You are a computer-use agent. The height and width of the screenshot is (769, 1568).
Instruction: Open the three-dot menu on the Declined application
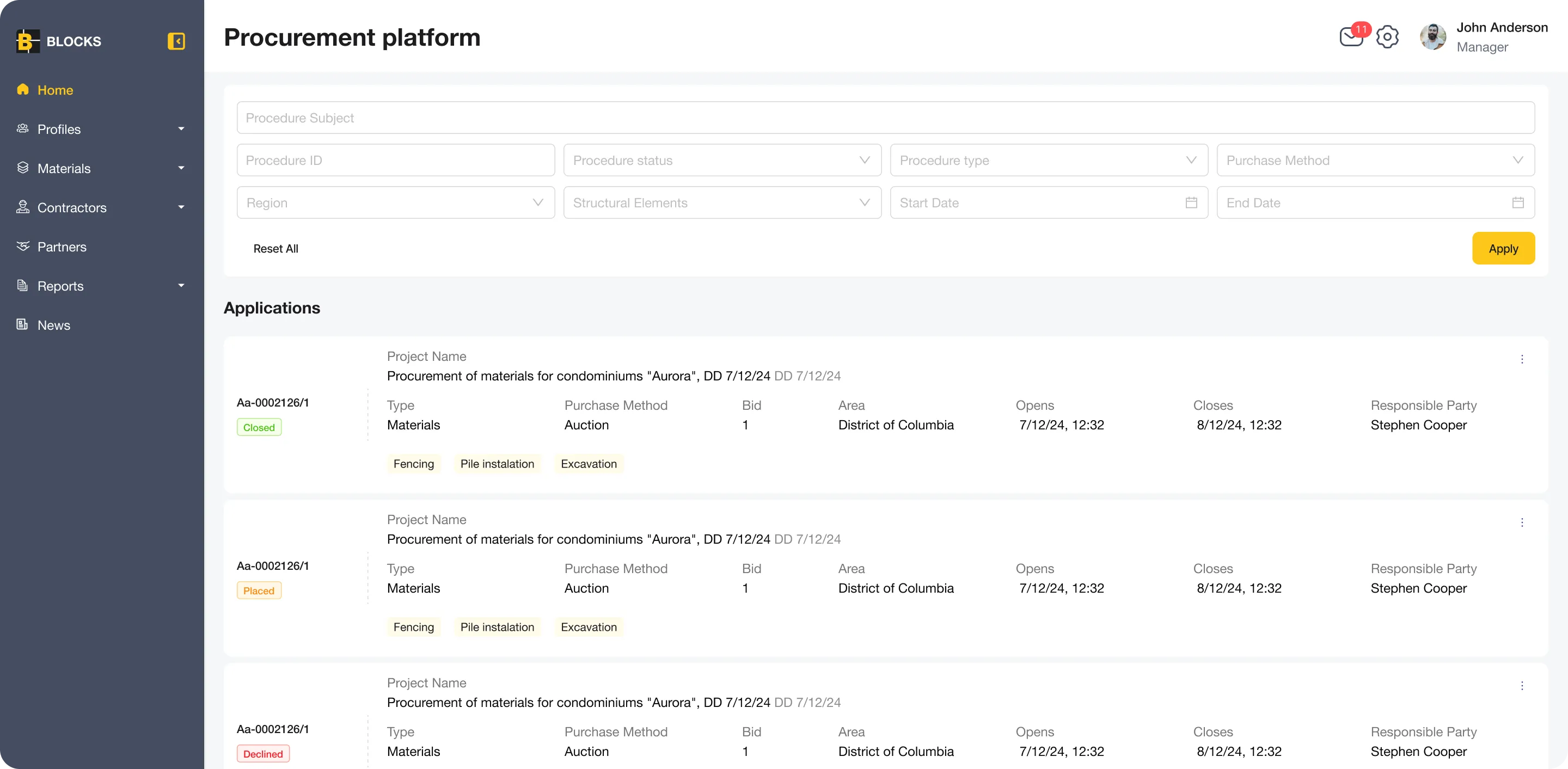click(1522, 686)
